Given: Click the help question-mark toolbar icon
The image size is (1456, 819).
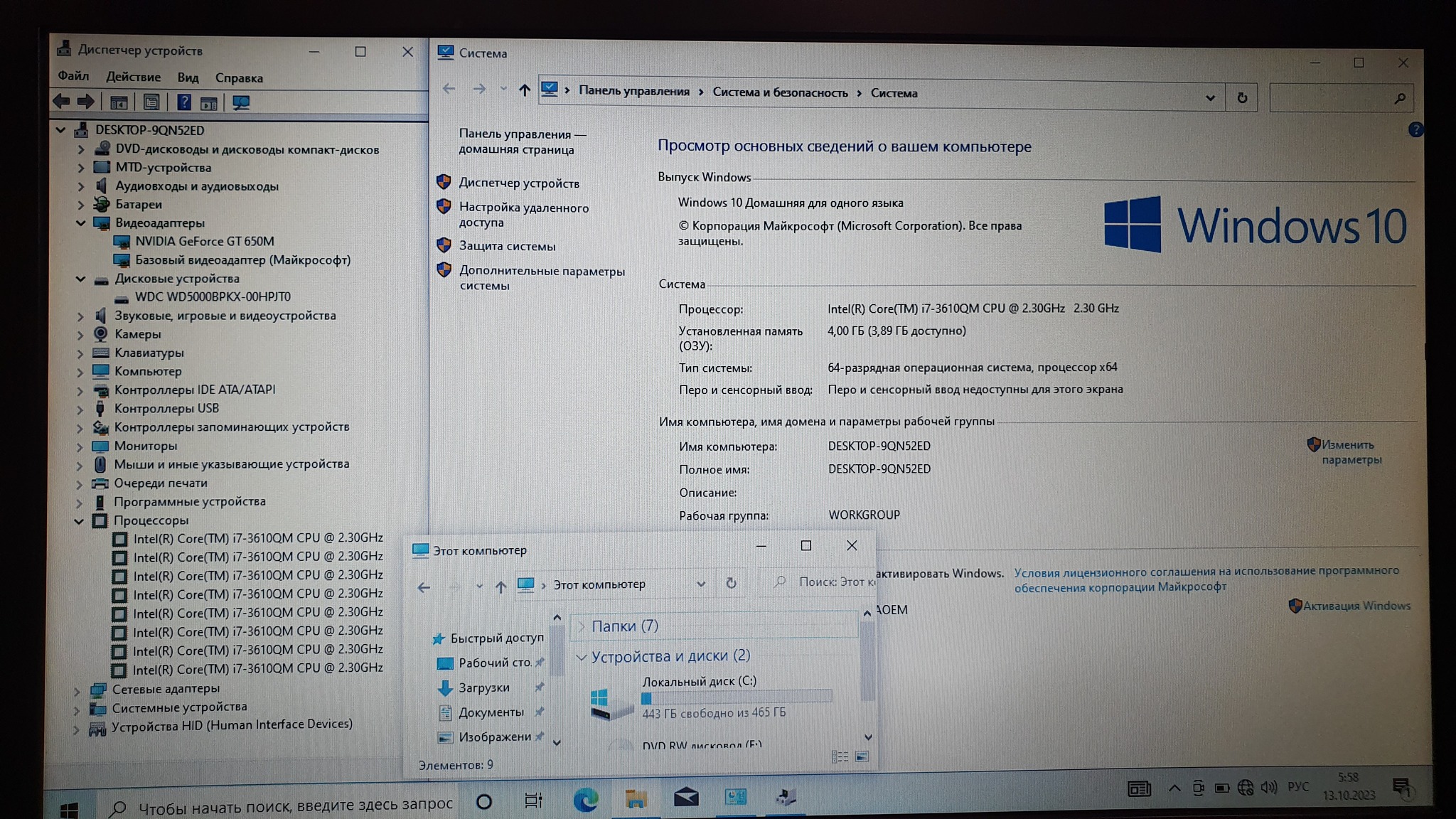Looking at the screenshot, I should (183, 102).
